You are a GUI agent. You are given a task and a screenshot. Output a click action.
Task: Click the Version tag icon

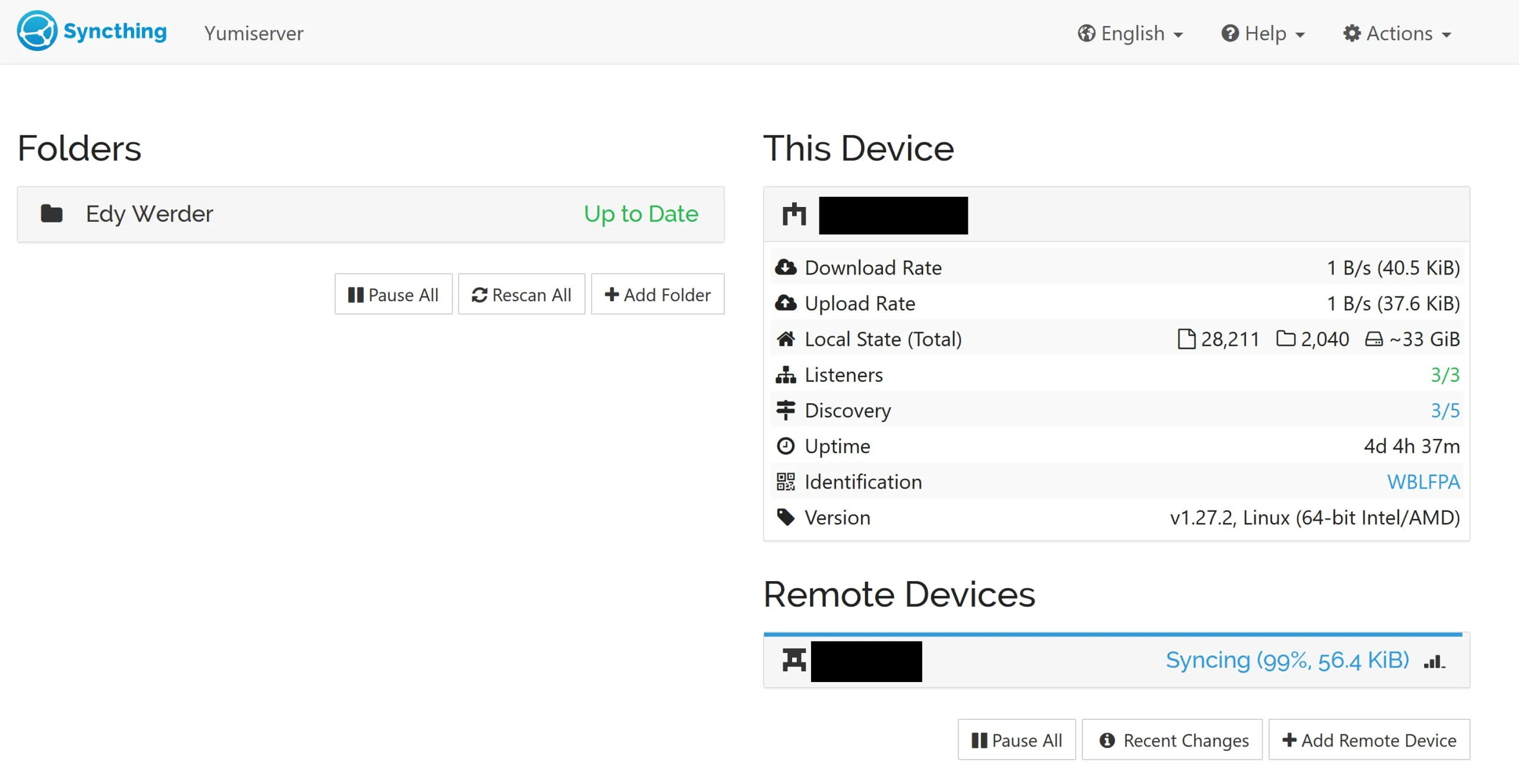pyautogui.click(x=786, y=517)
